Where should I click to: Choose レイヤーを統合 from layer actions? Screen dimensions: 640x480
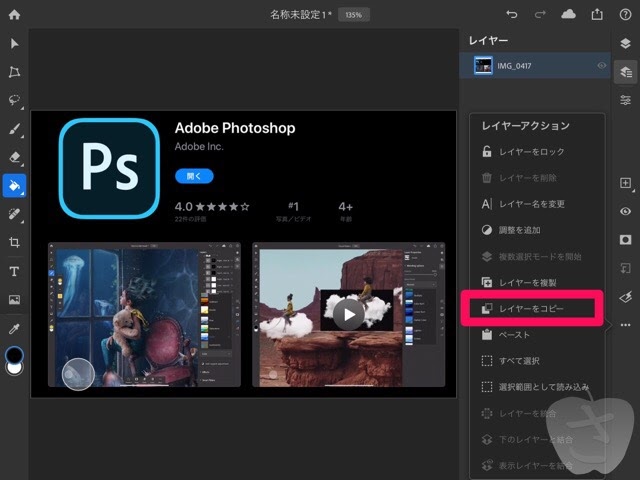click(x=537, y=413)
